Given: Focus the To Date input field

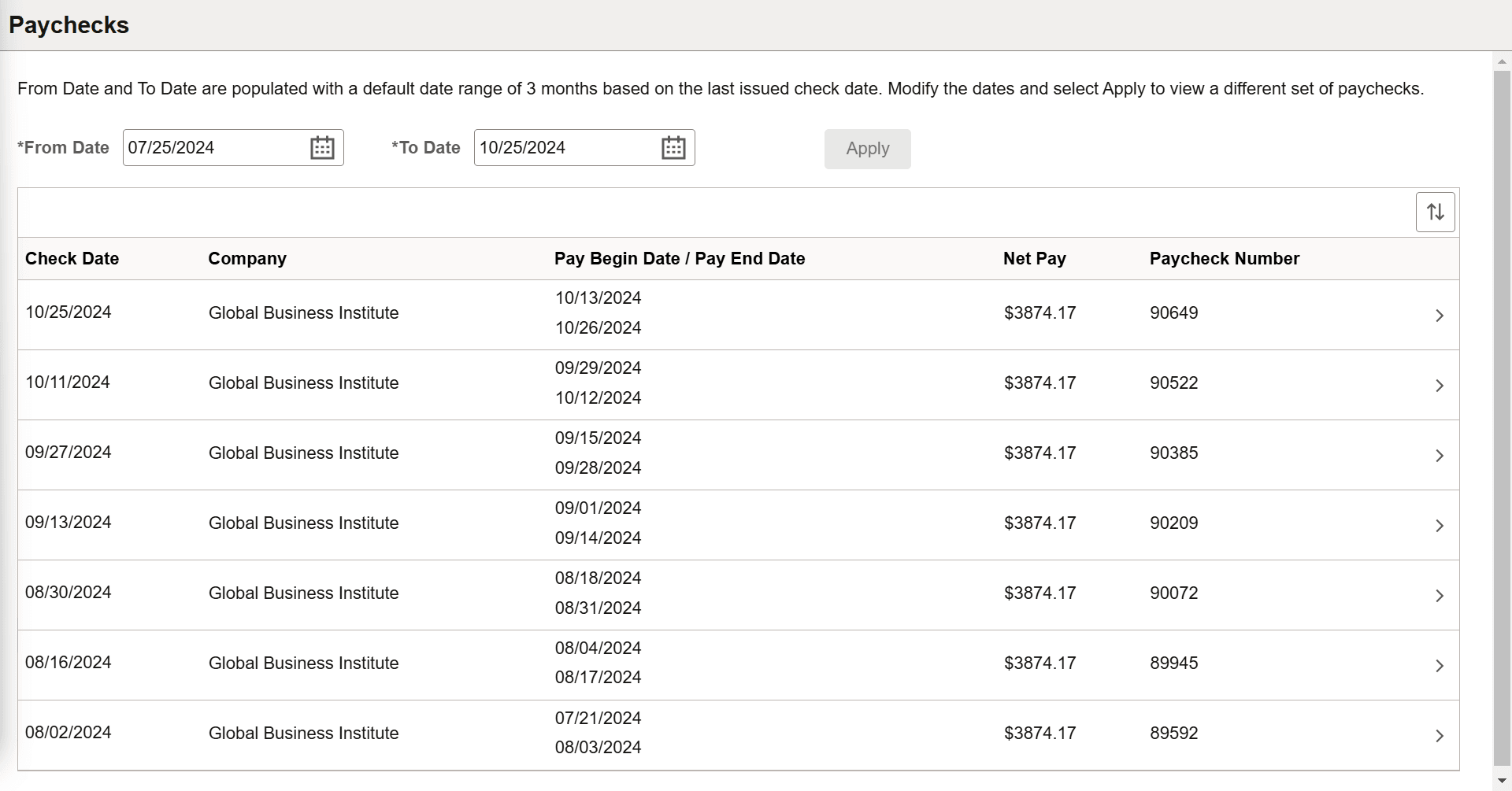Looking at the screenshot, I should pyautogui.click(x=564, y=148).
